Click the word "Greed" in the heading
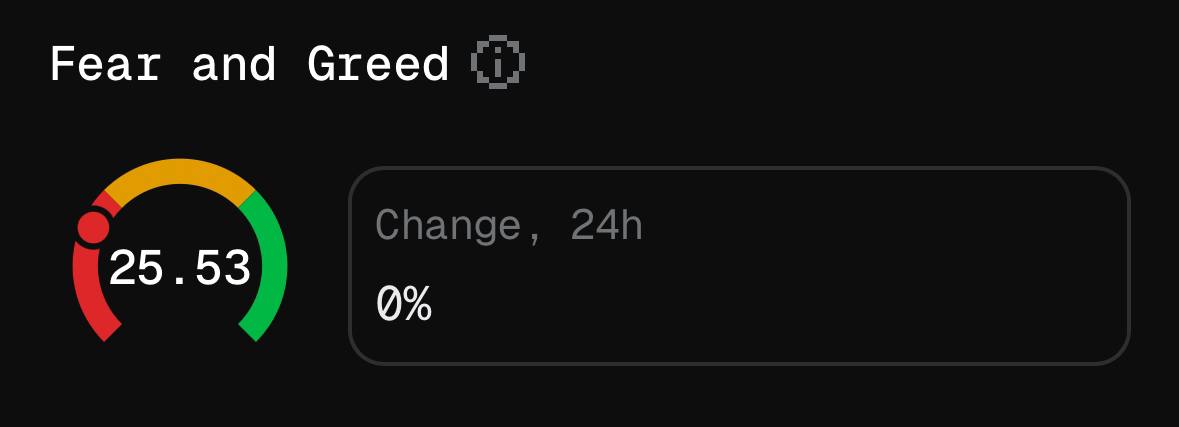The width and height of the screenshot is (1179, 427). (378, 65)
